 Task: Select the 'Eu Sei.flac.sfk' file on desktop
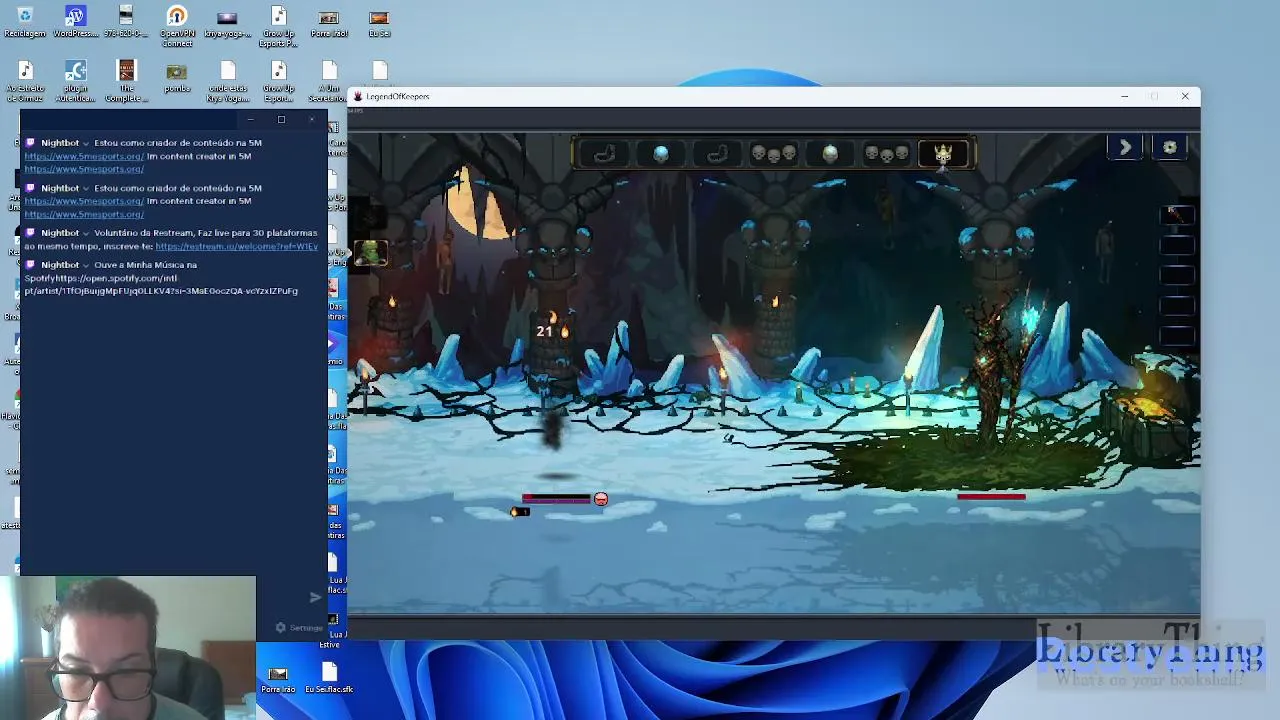pos(329,678)
